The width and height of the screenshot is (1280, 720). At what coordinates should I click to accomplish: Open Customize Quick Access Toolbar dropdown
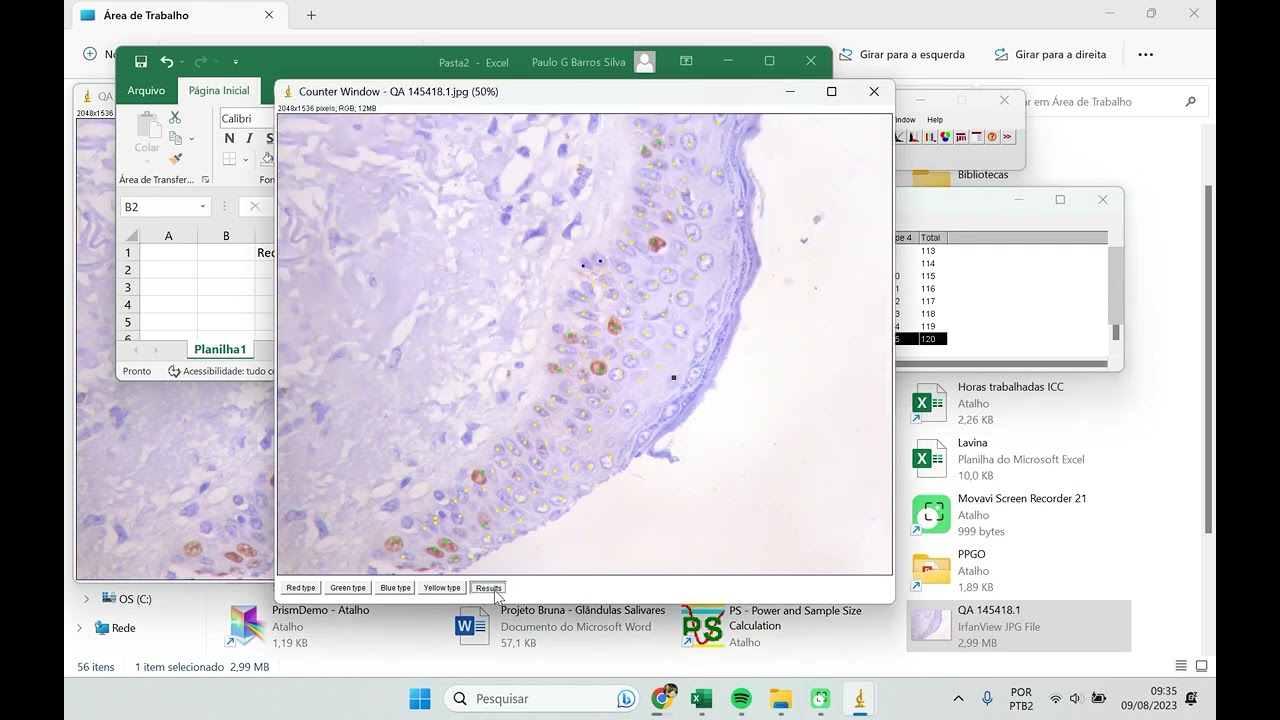236,62
